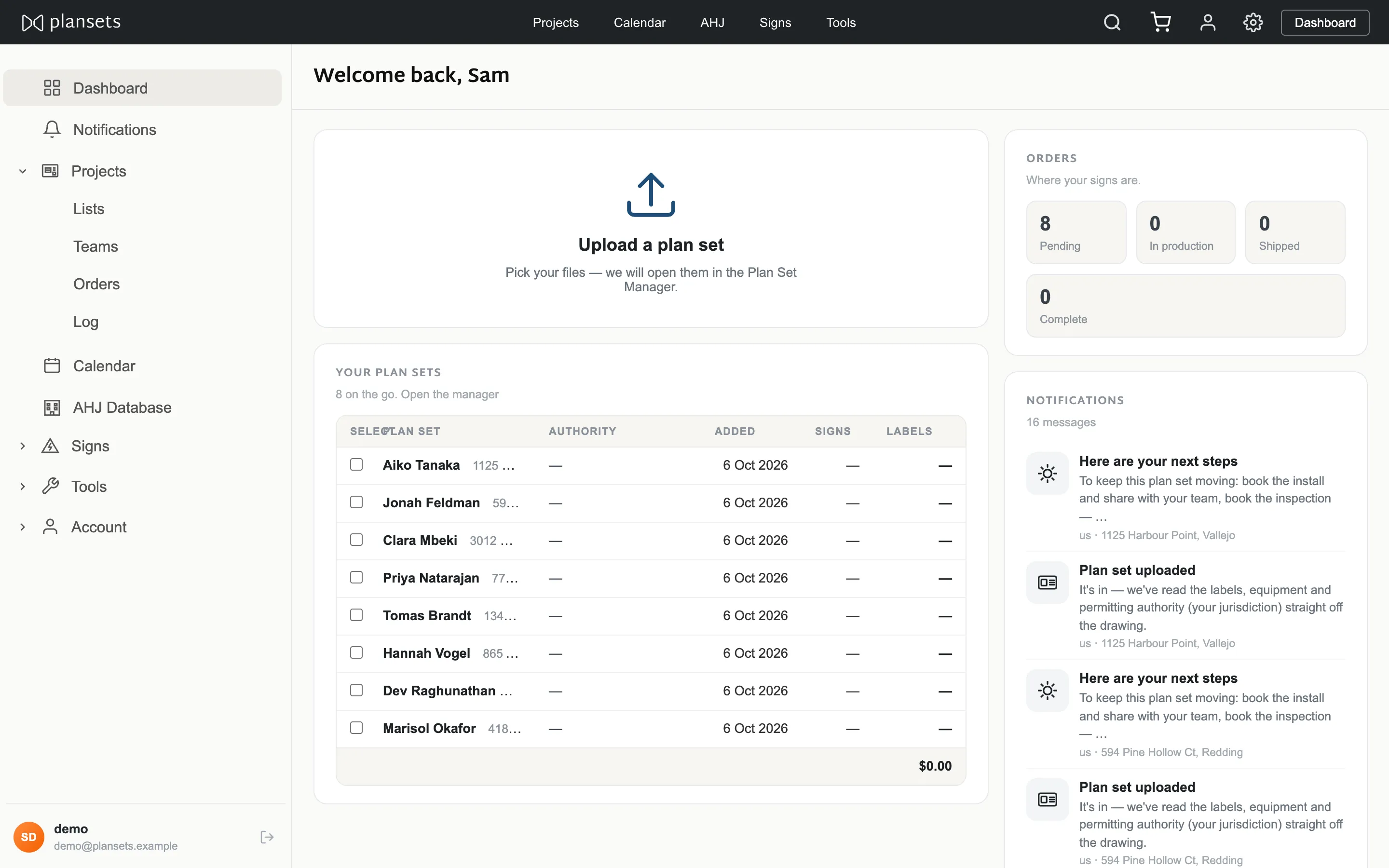The image size is (1389, 868).
Task: Click the '16 messages' text
Action: pyautogui.click(x=1061, y=422)
